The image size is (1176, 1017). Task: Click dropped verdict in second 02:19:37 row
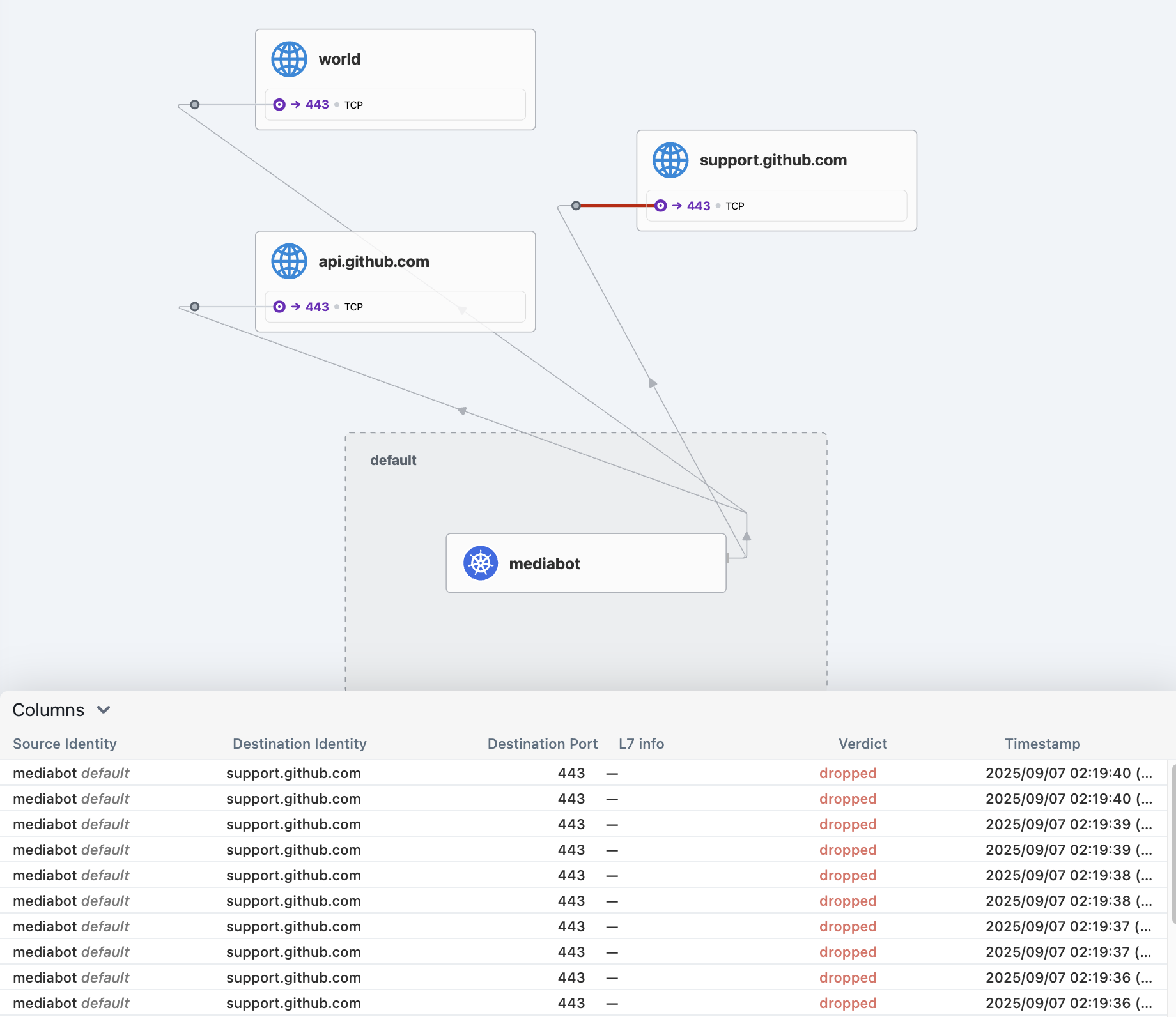coord(848,952)
